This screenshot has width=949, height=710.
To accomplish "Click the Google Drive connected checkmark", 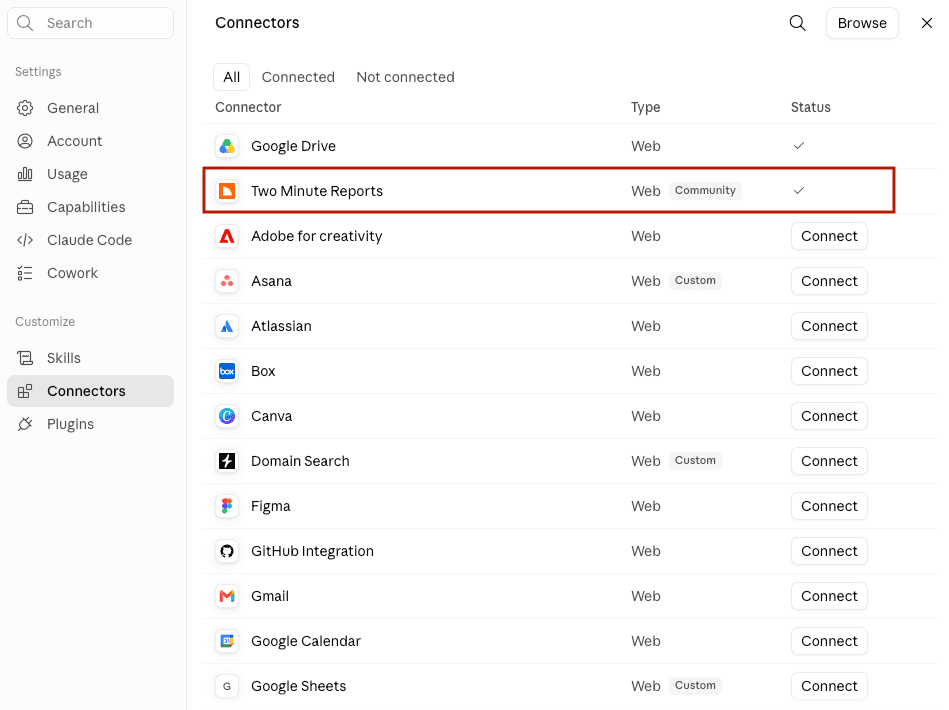I will pyautogui.click(x=799, y=146).
